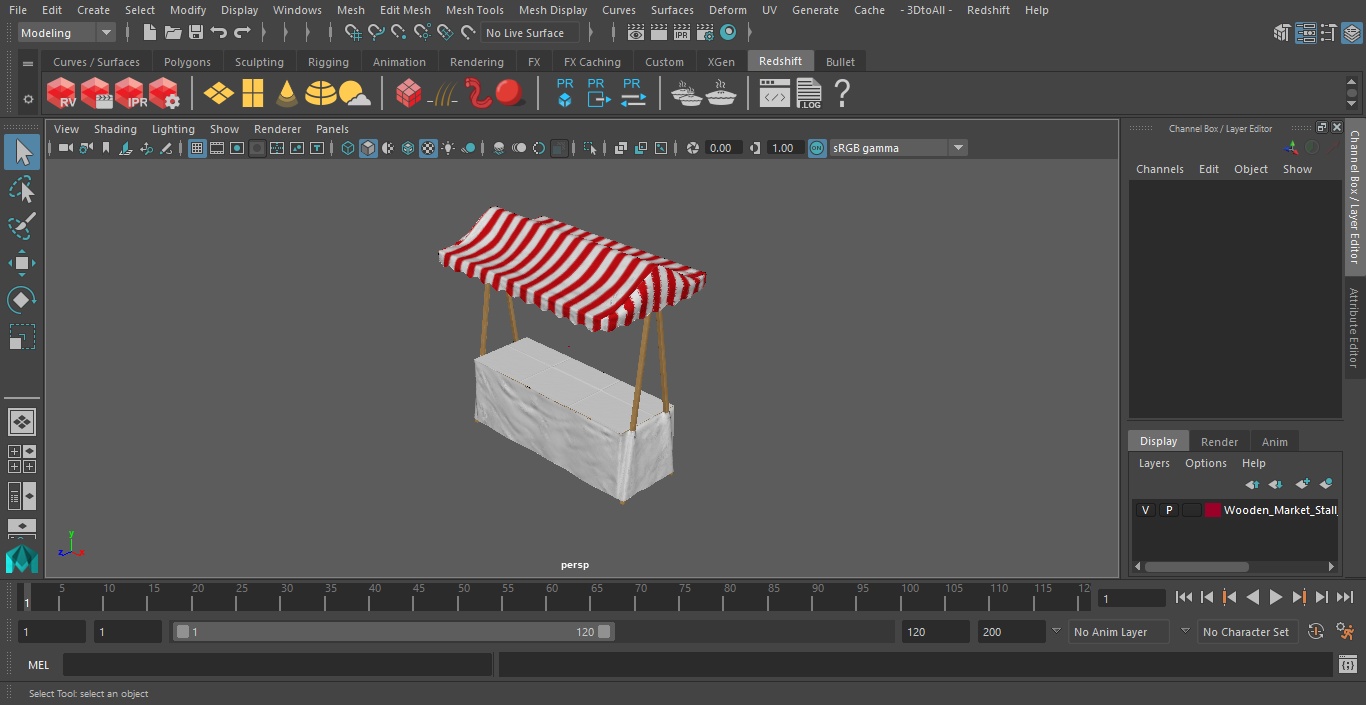
Task: Select the Lasso selection tool
Action: click(22, 189)
